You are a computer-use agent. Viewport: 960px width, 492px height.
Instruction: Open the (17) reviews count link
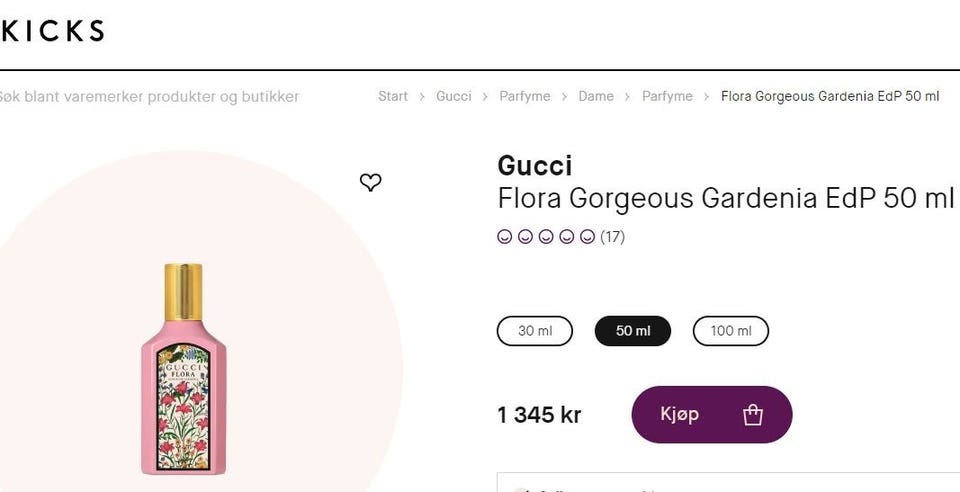(612, 237)
